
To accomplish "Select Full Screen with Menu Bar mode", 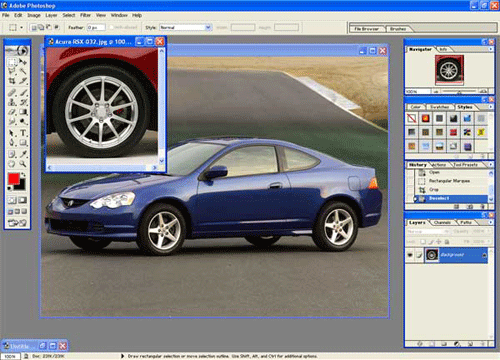I will coord(17,211).
